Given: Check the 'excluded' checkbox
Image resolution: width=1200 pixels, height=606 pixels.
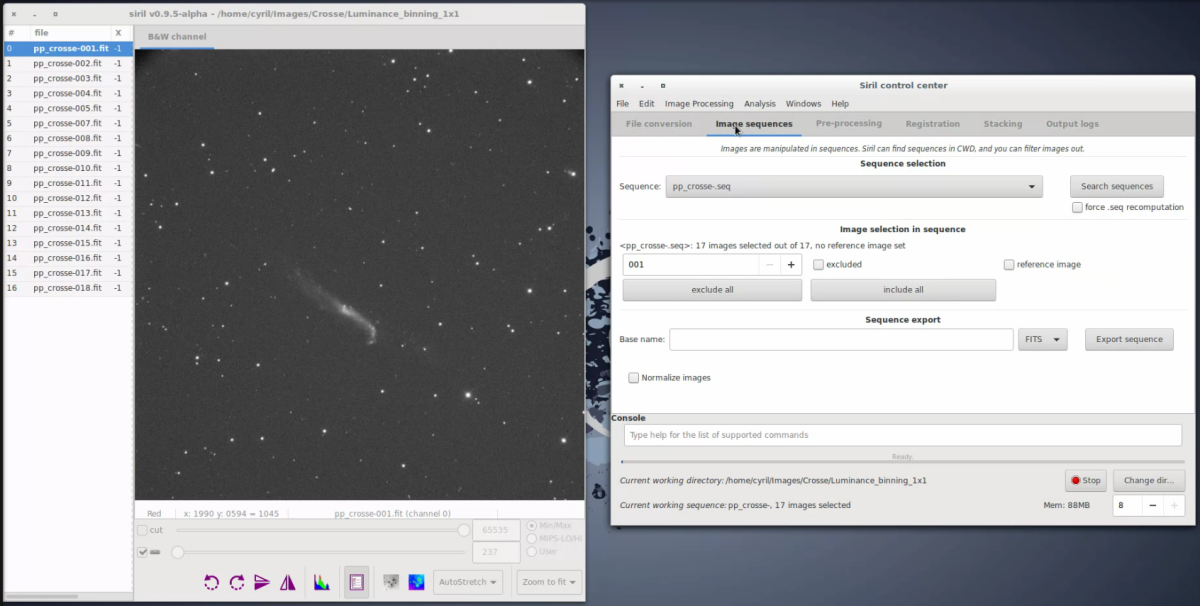Looking at the screenshot, I should [819, 265].
